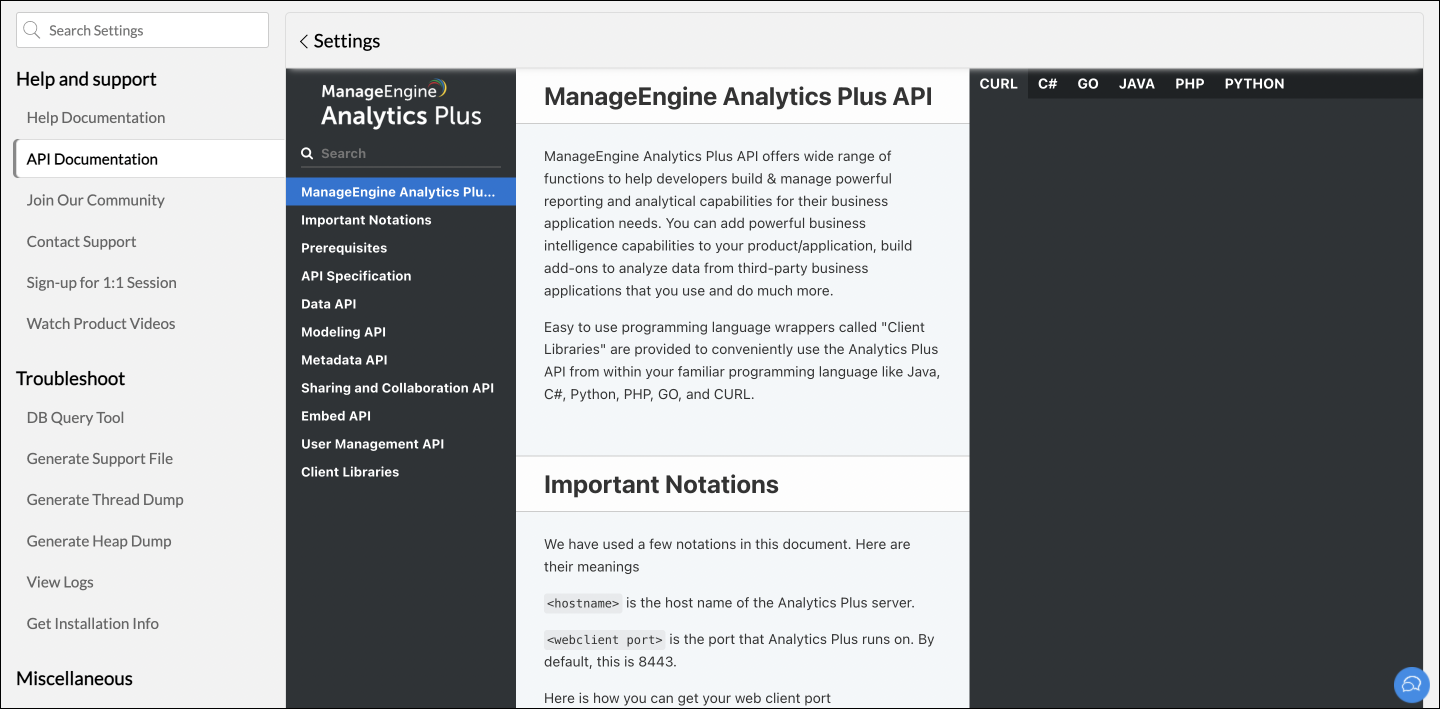Switch to the GO code tab

click(x=1088, y=84)
